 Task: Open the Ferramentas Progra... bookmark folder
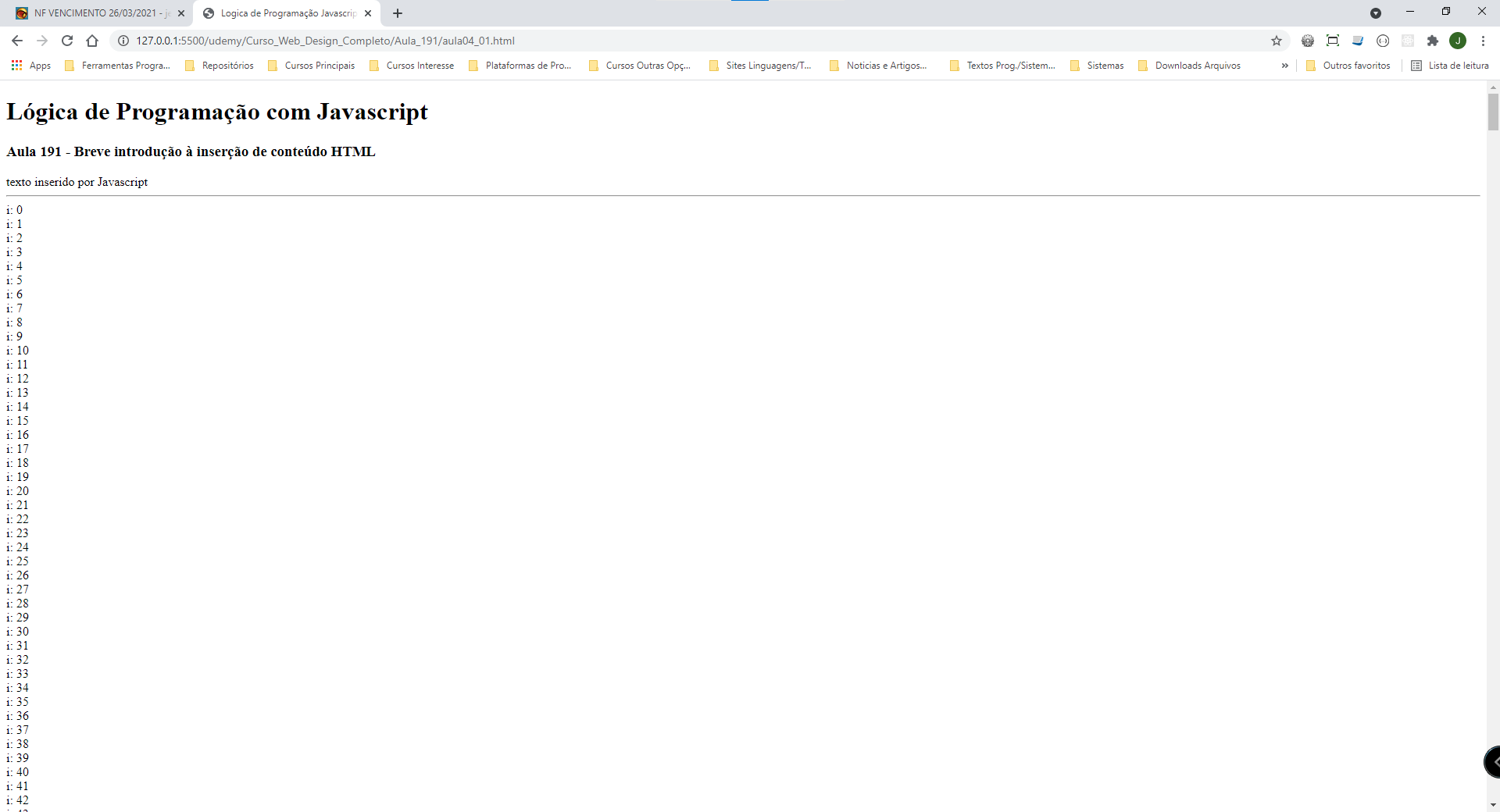118,66
